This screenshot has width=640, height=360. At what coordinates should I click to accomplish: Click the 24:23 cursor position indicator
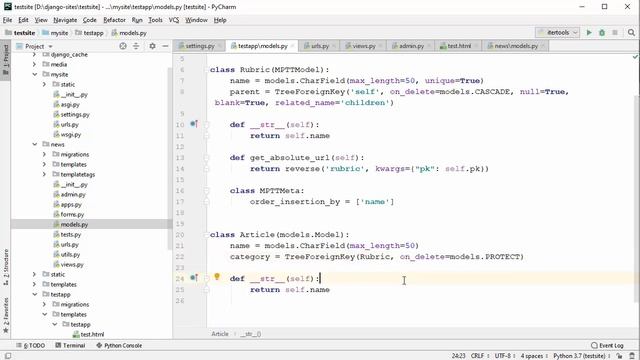tap(458, 356)
